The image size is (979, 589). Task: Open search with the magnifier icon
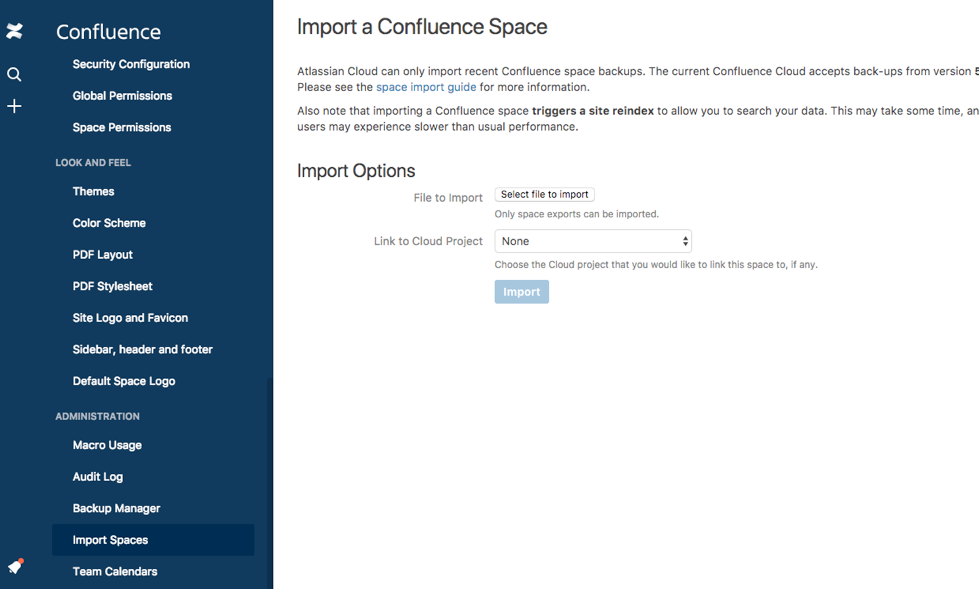(14, 75)
